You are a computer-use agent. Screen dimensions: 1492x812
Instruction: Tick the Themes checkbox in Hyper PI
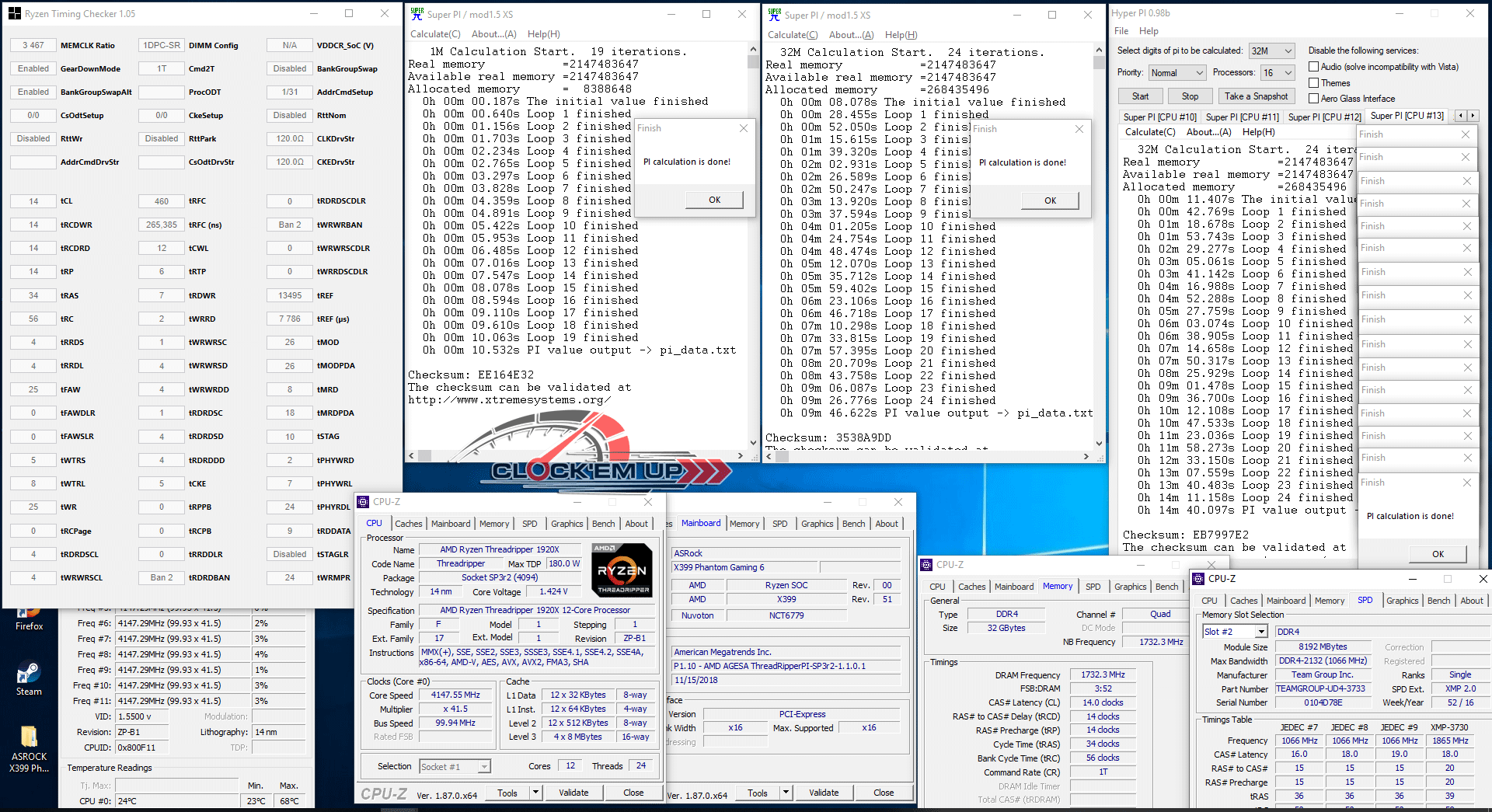(1314, 83)
